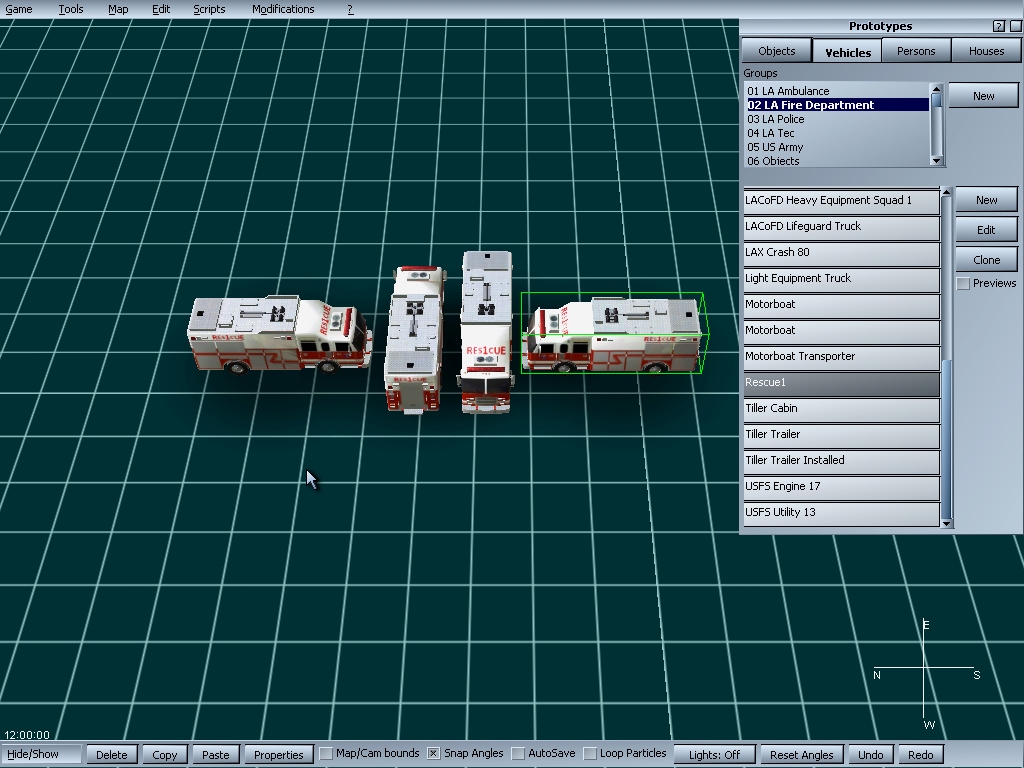
Task: Select USFS Engine 17 prototype
Action: (841, 487)
